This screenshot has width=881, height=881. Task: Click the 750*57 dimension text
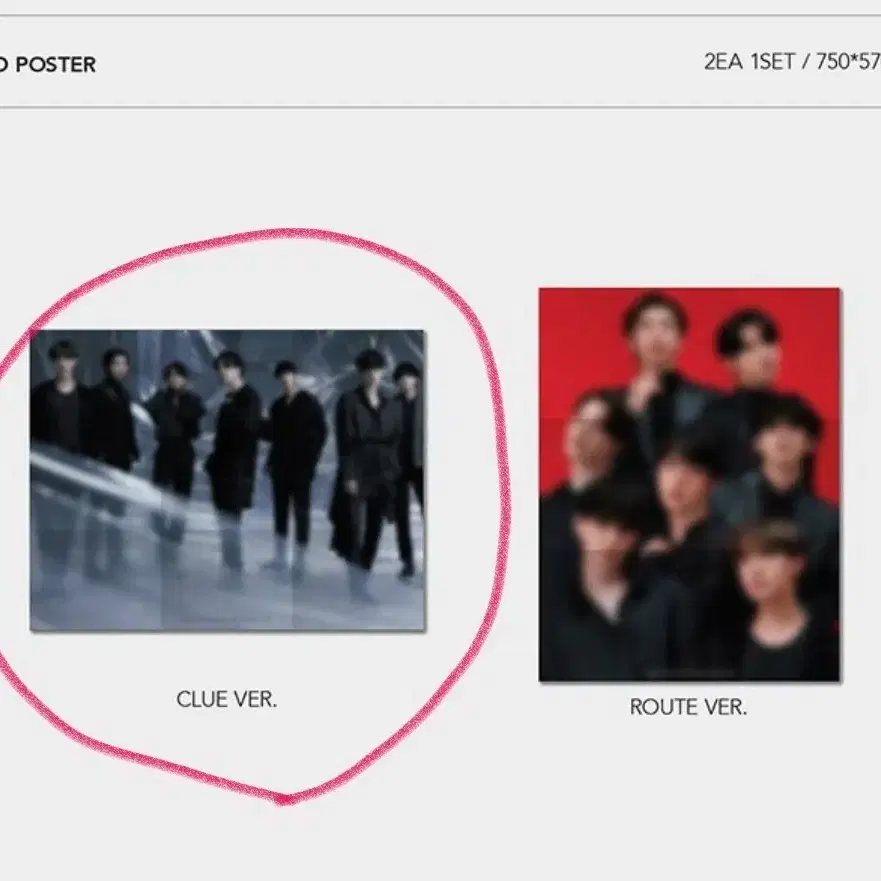point(848,62)
